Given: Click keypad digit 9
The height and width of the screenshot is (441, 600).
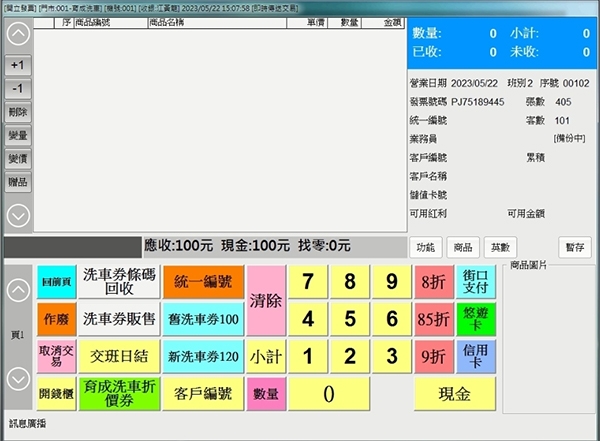Looking at the screenshot, I should tap(392, 282).
